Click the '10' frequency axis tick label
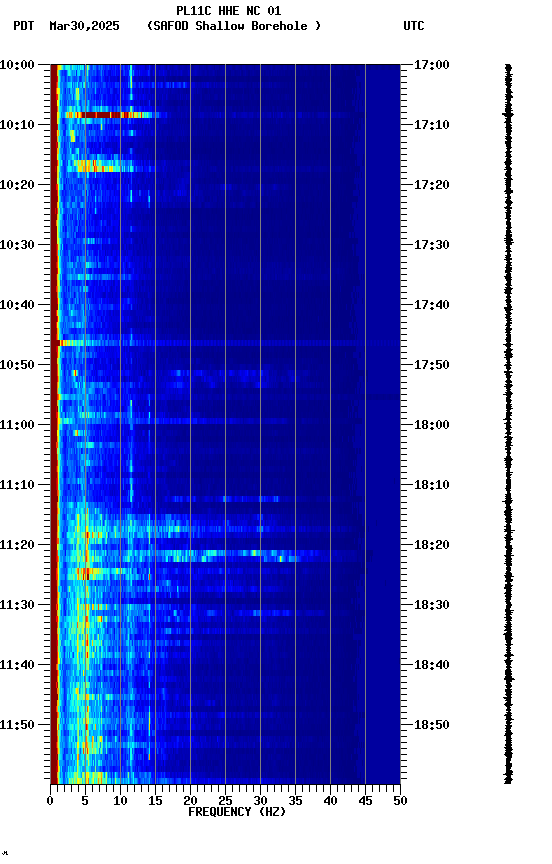The width and height of the screenshot is (552, 864). pos(120,801)
